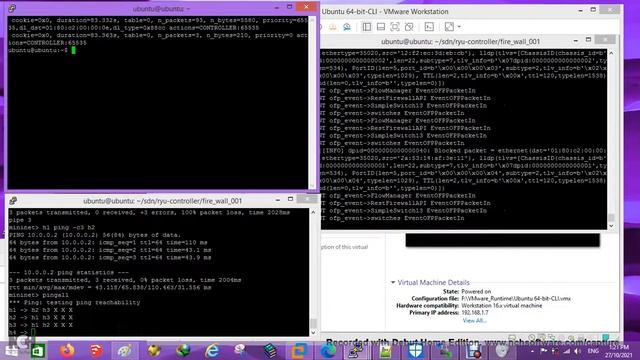Screen dimensions: 640x360
Task: Click '10.0.0.2 ping statistics' line
Action: coord(69,272)
